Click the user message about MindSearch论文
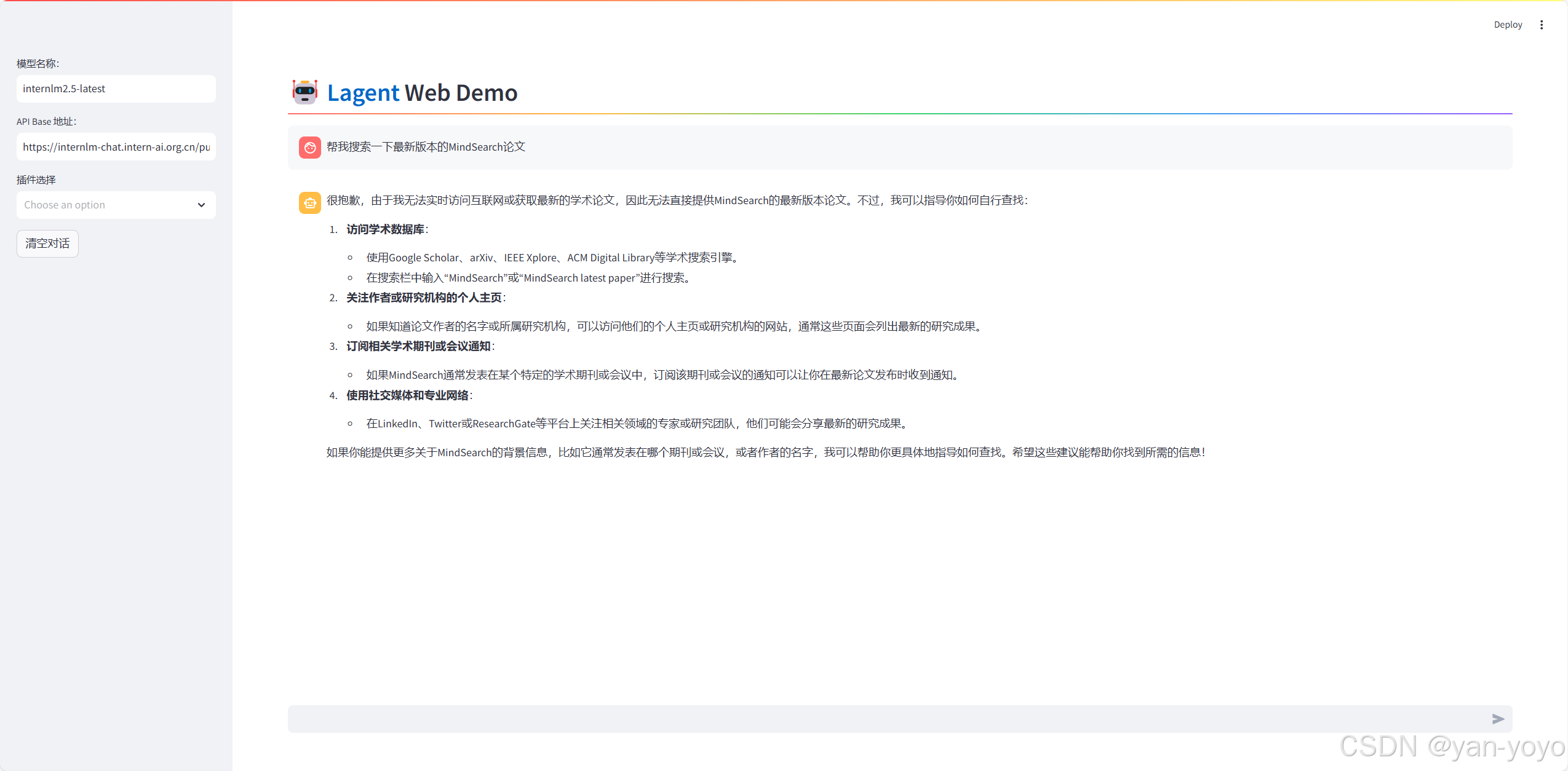 [x=426, y=147]
